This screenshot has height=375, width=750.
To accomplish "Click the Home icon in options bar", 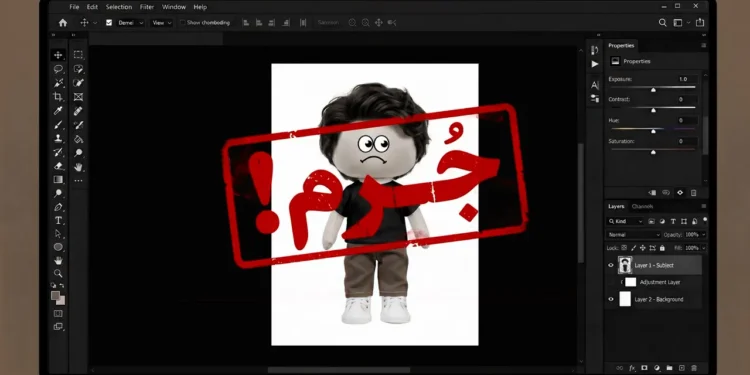I will point(63,22).
